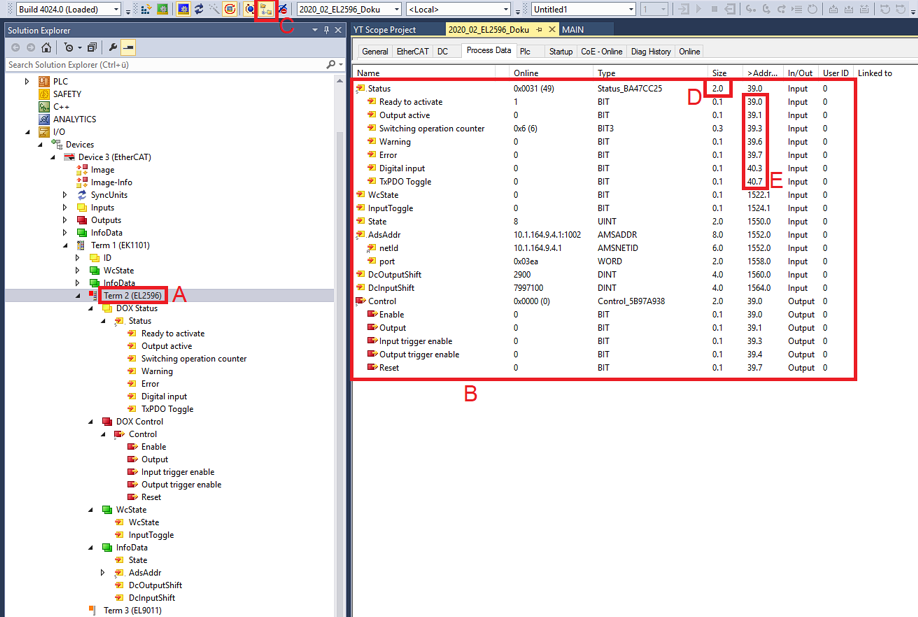Click the search magnifier icon in Solution Explorer

[x=331, y=64]
